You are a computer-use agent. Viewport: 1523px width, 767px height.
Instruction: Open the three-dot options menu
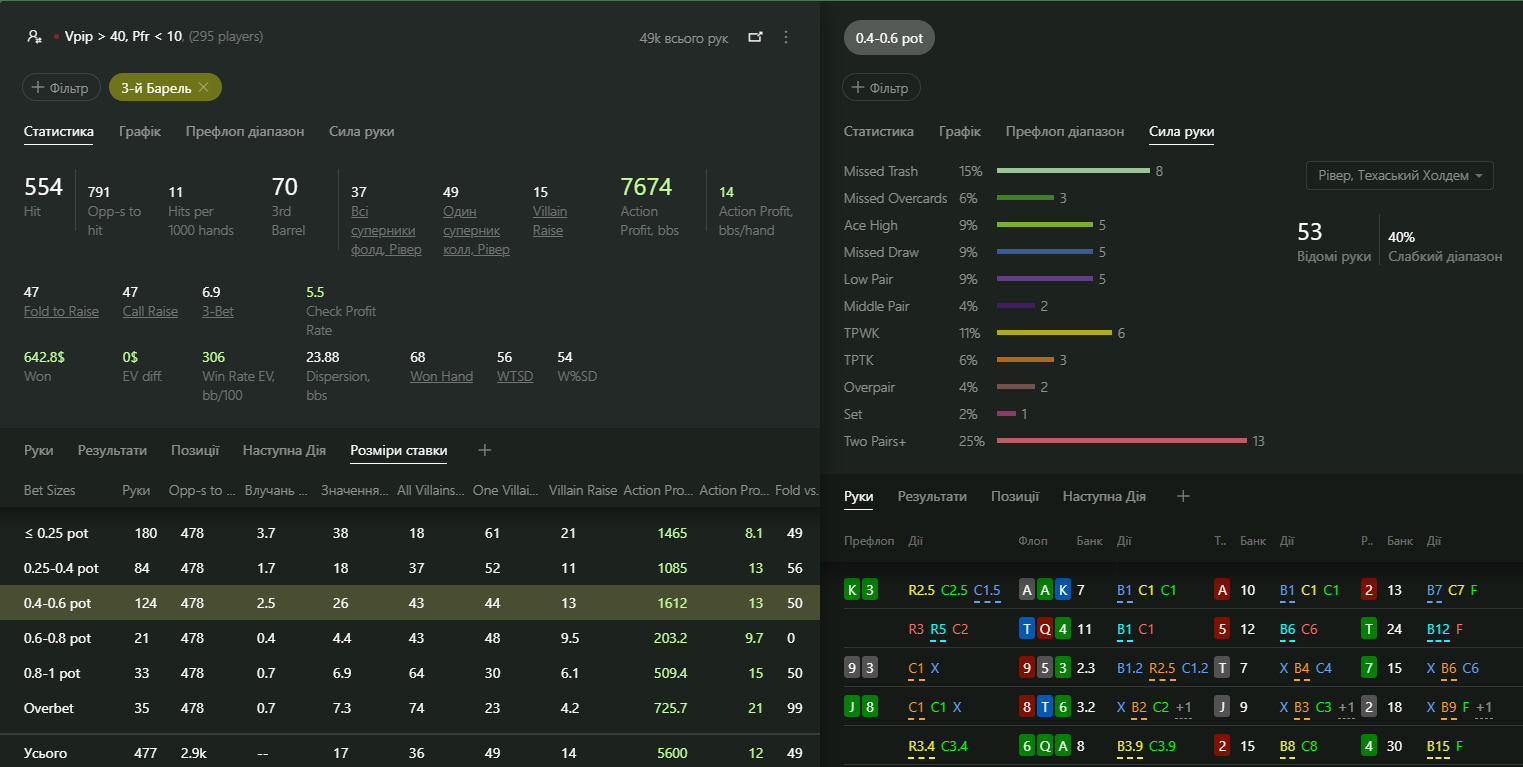click(786, 37)
